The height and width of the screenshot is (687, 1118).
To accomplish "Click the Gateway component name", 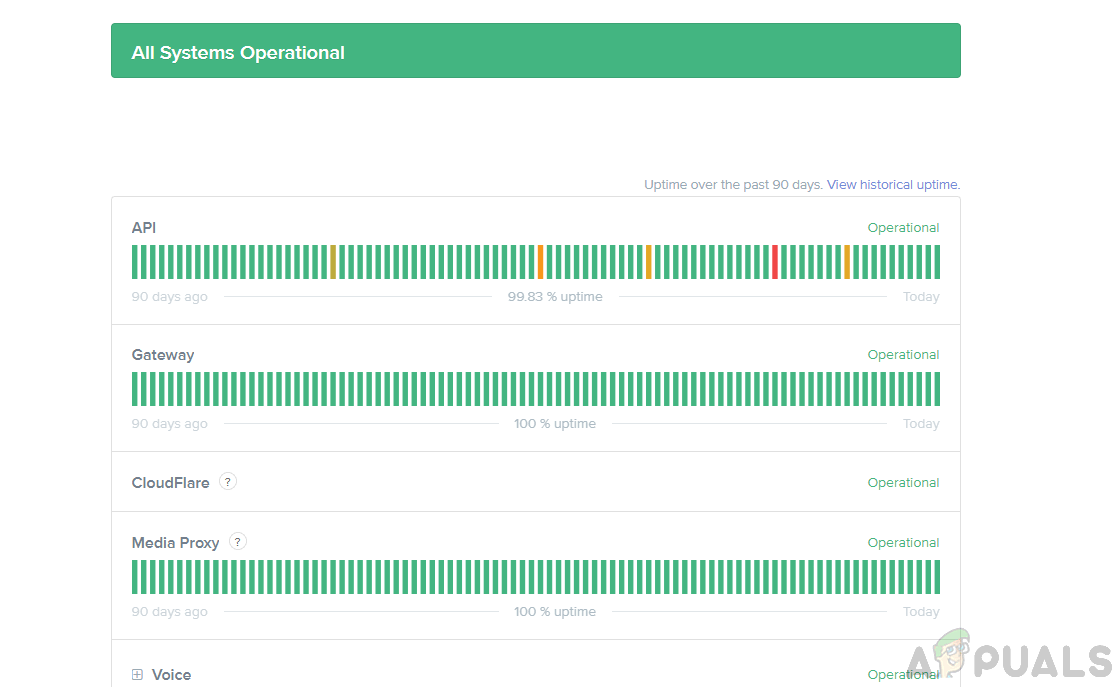I will pyautogui.click(x=163, y=355).
